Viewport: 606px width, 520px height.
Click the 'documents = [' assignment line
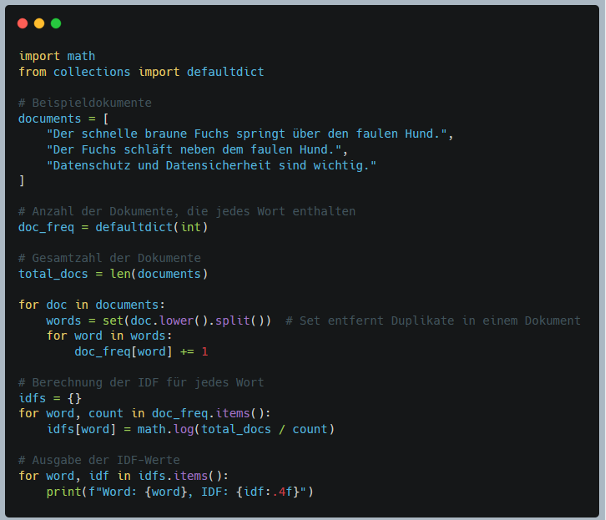[x=64, y=118]
